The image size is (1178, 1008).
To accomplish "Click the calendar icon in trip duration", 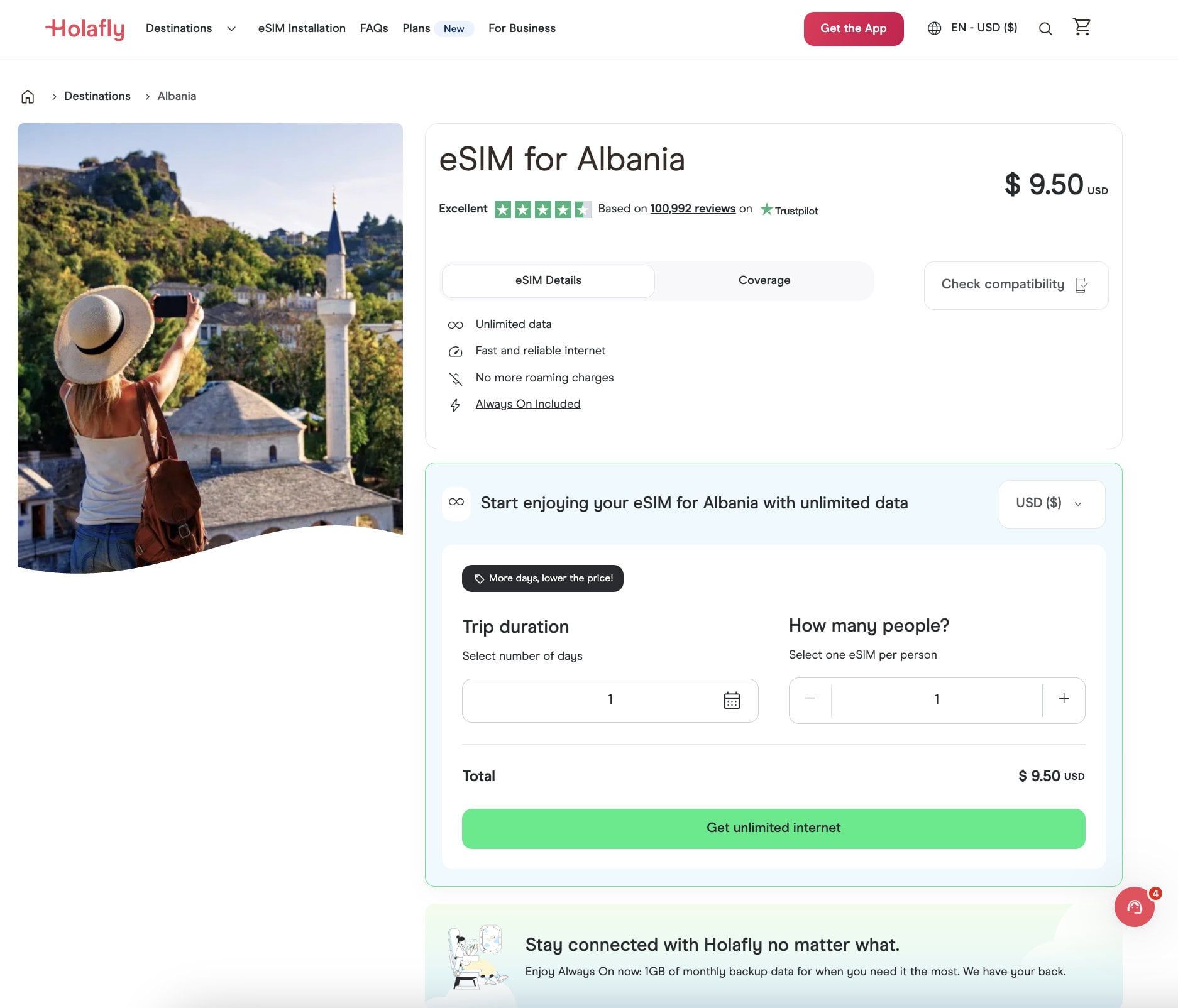I will [732, 700].
